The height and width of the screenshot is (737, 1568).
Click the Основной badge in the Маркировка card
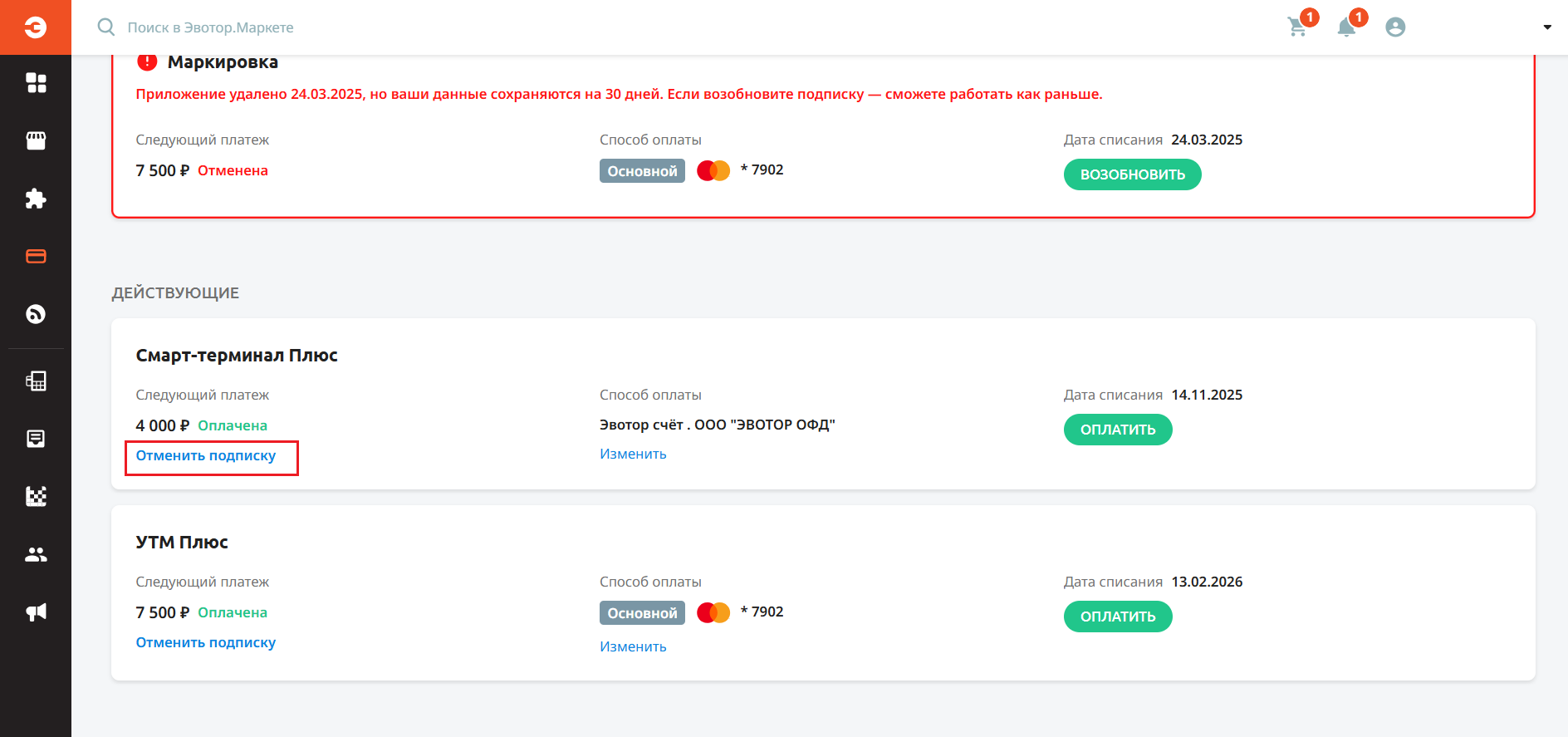click(642, 170)
